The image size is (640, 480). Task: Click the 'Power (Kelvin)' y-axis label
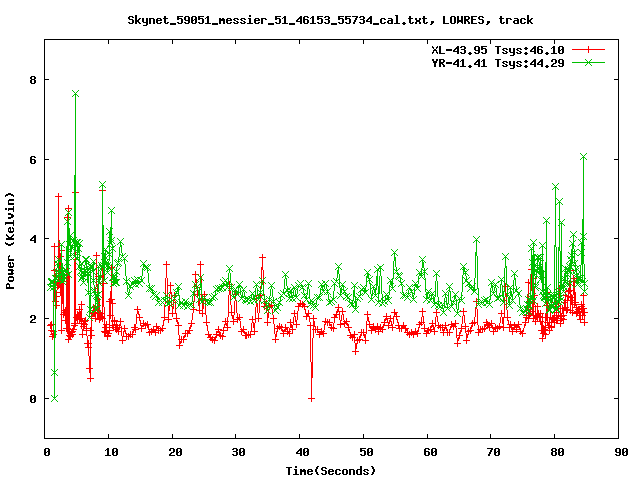(x=10, y=241)
